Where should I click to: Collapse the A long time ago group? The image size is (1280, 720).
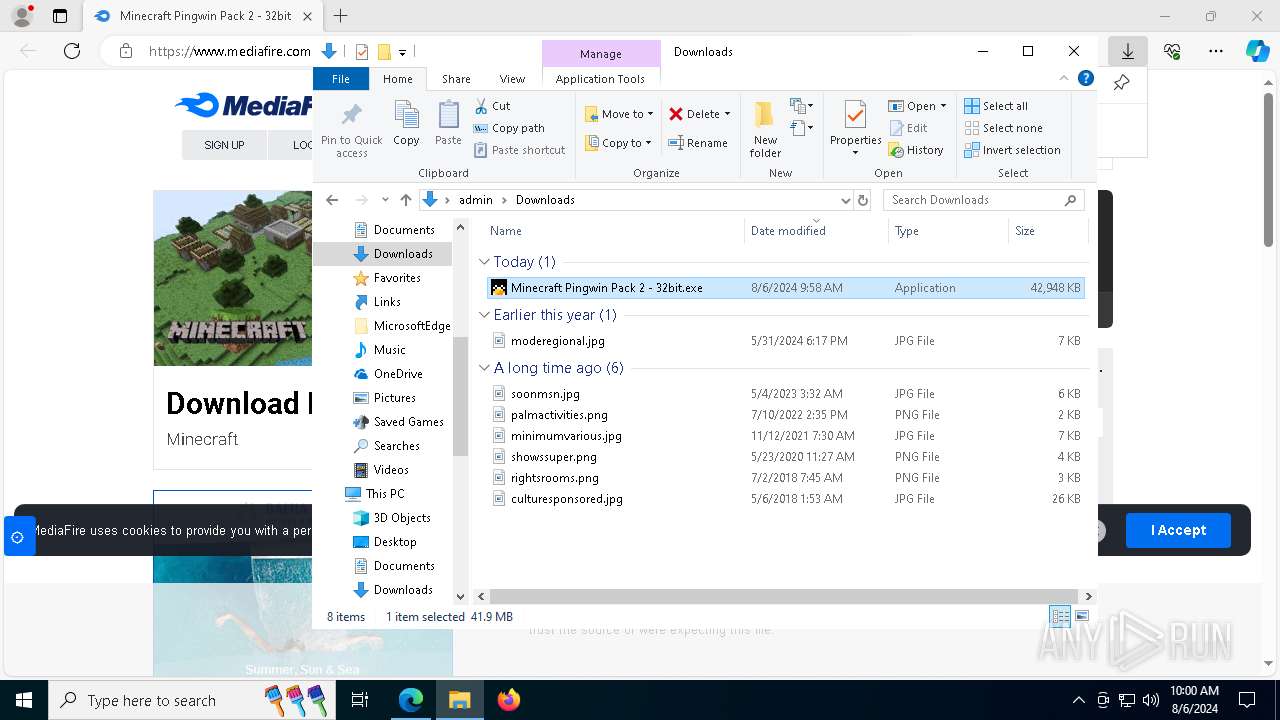click(x=485, y=368)
